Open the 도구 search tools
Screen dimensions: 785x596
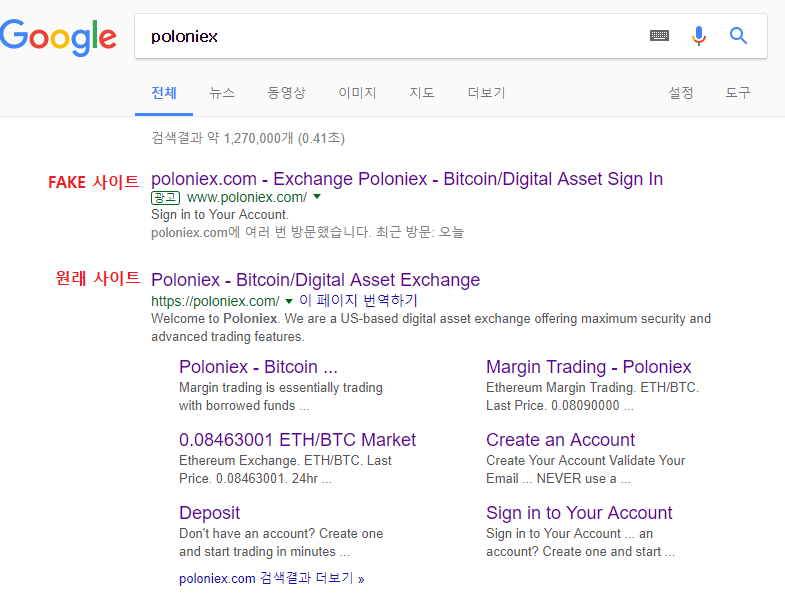pyautogui.click(x=738, y=93)
